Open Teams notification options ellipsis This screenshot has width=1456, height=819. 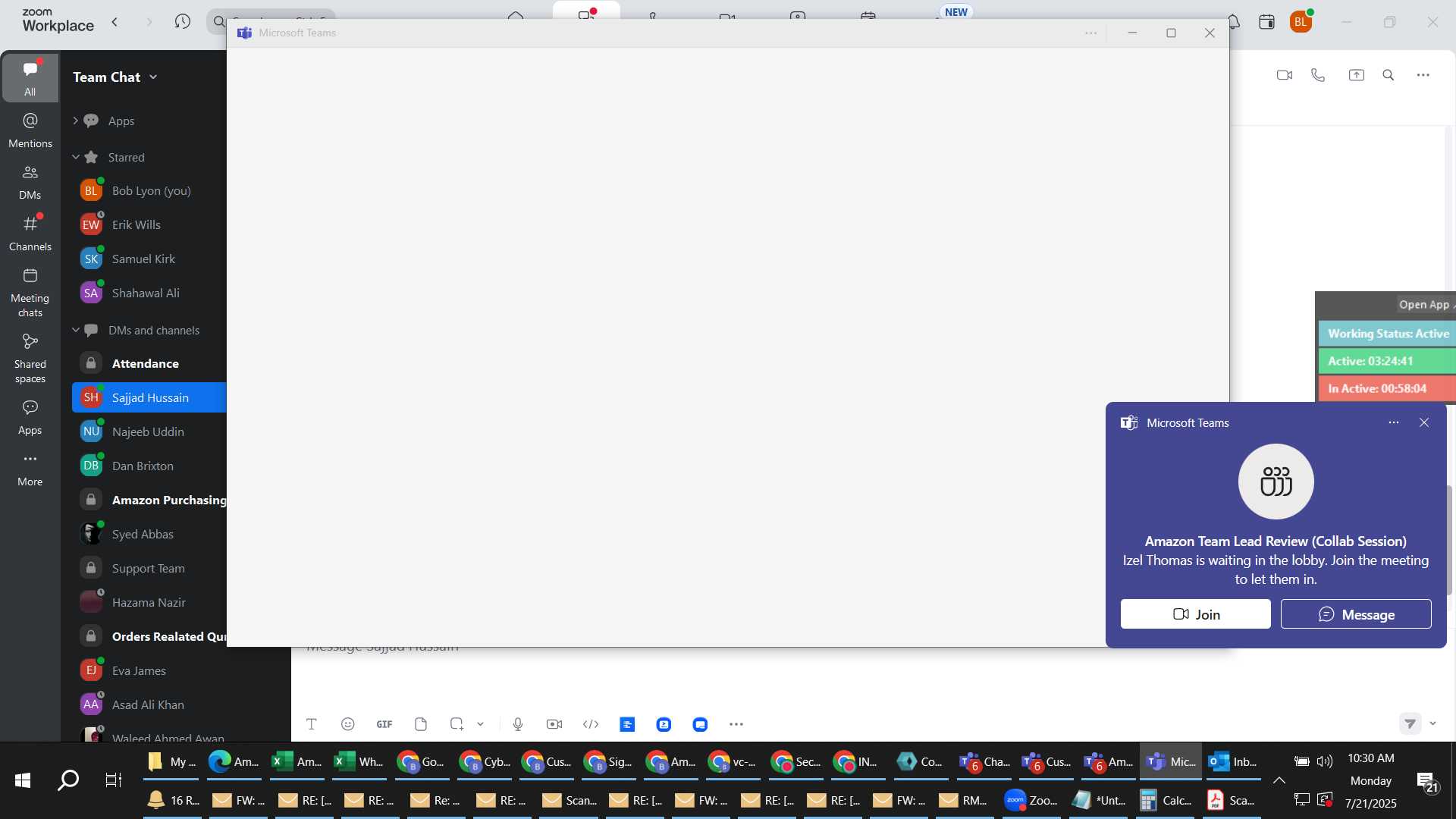click(1394, 422)
